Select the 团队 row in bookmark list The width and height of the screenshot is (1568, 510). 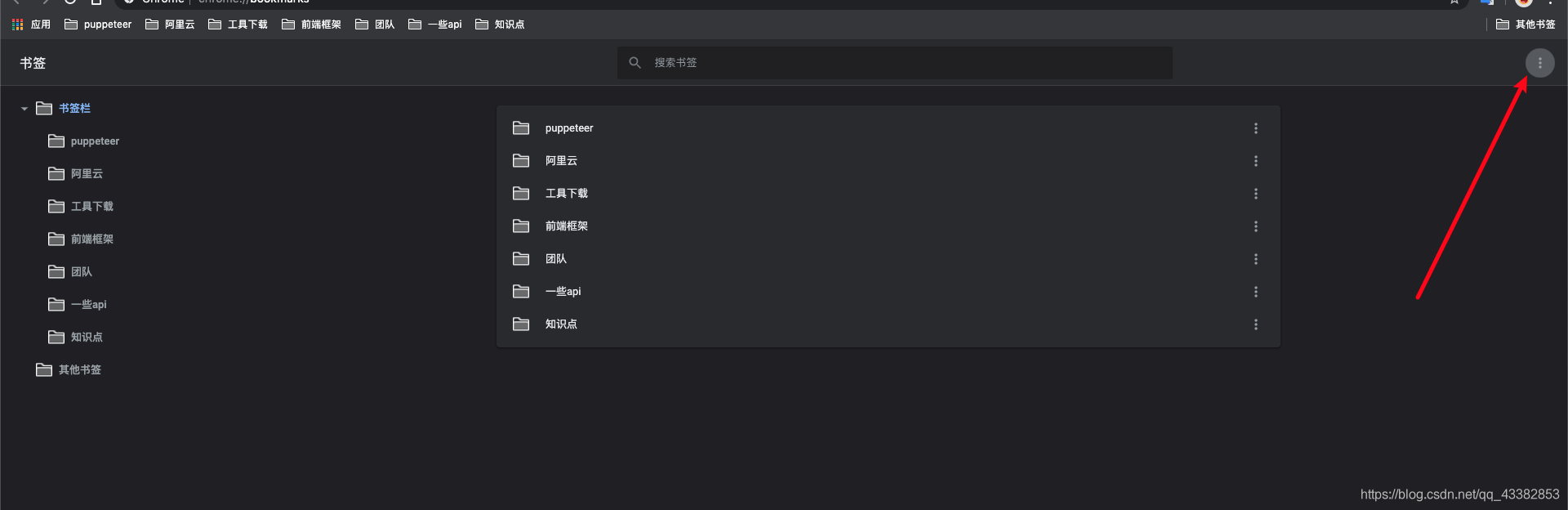point(889,259)
